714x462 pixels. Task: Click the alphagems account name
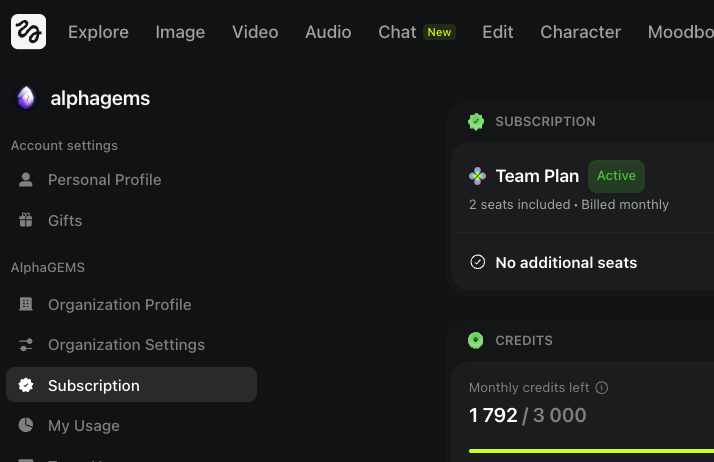click(x=100, y=98)
